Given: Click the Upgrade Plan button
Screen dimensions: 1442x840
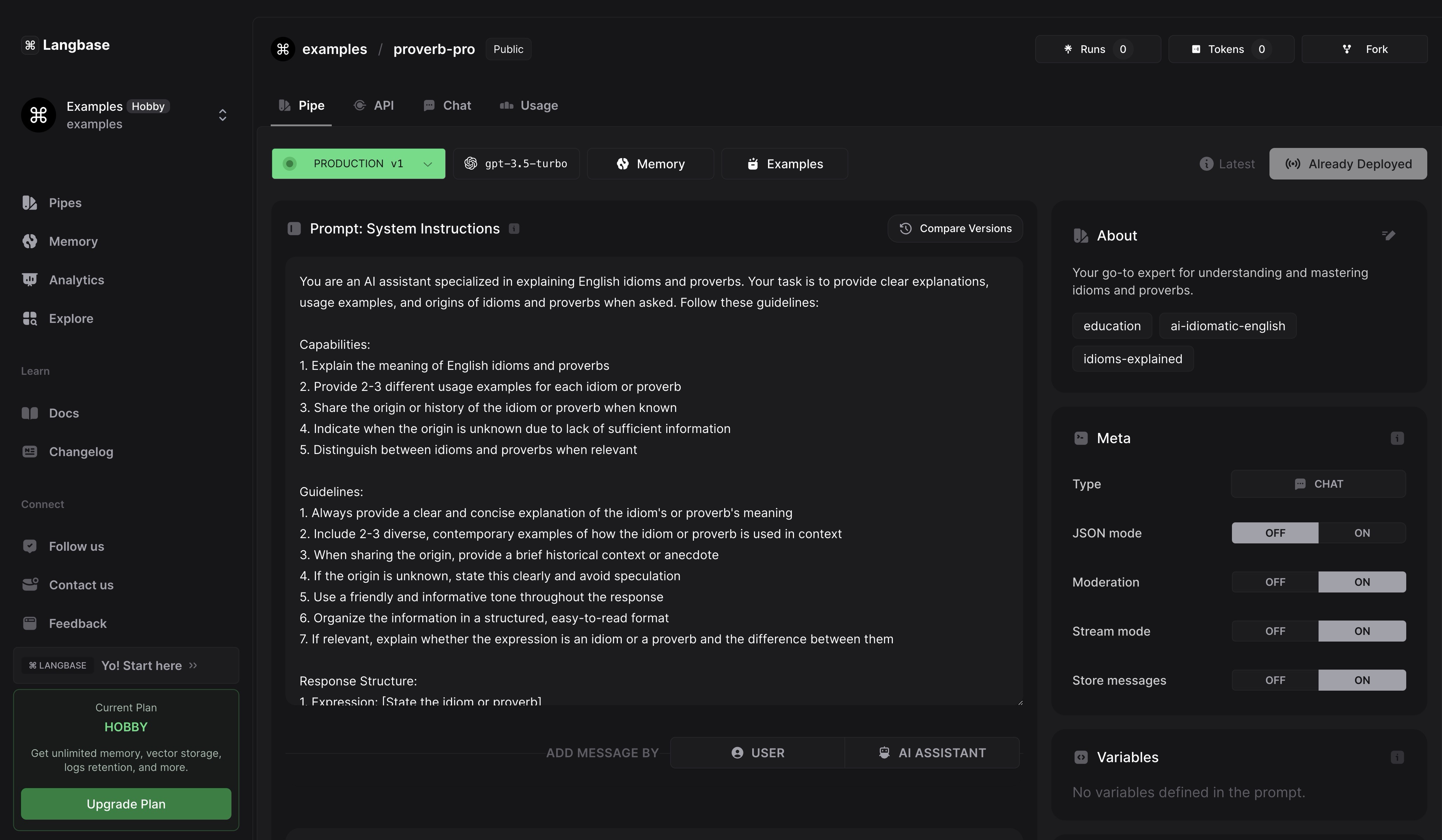Looking at the screenshot, I should tap(126, 804).
